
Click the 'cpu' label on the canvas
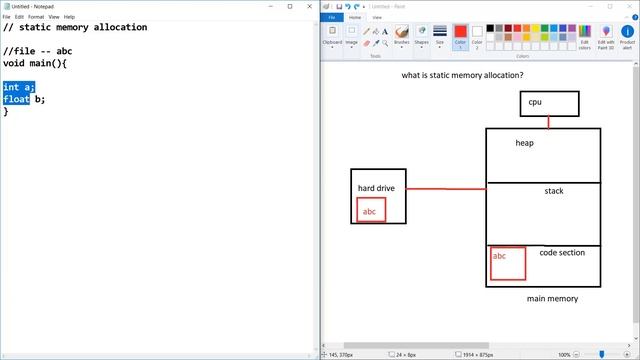coord(535,102)
